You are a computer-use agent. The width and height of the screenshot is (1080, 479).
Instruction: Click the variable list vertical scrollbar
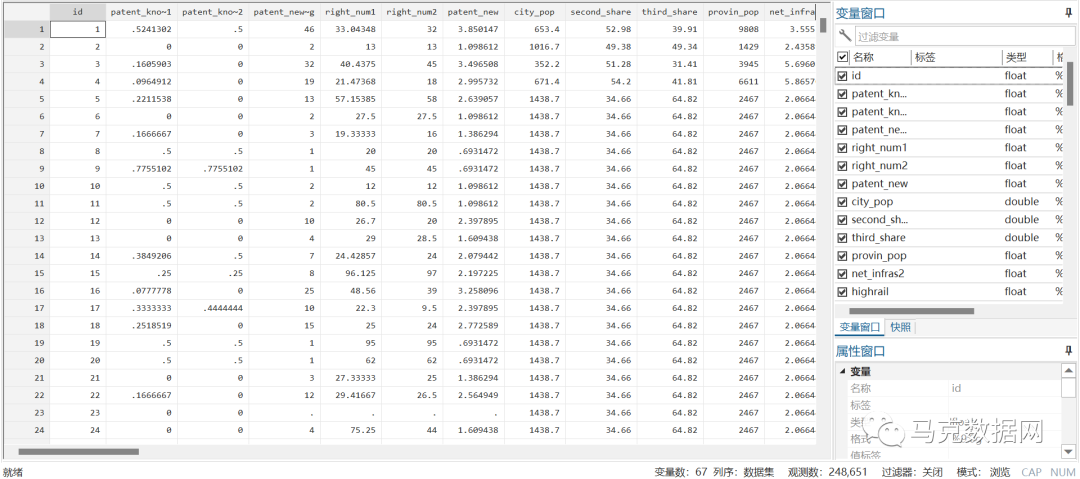[1070, 83]
